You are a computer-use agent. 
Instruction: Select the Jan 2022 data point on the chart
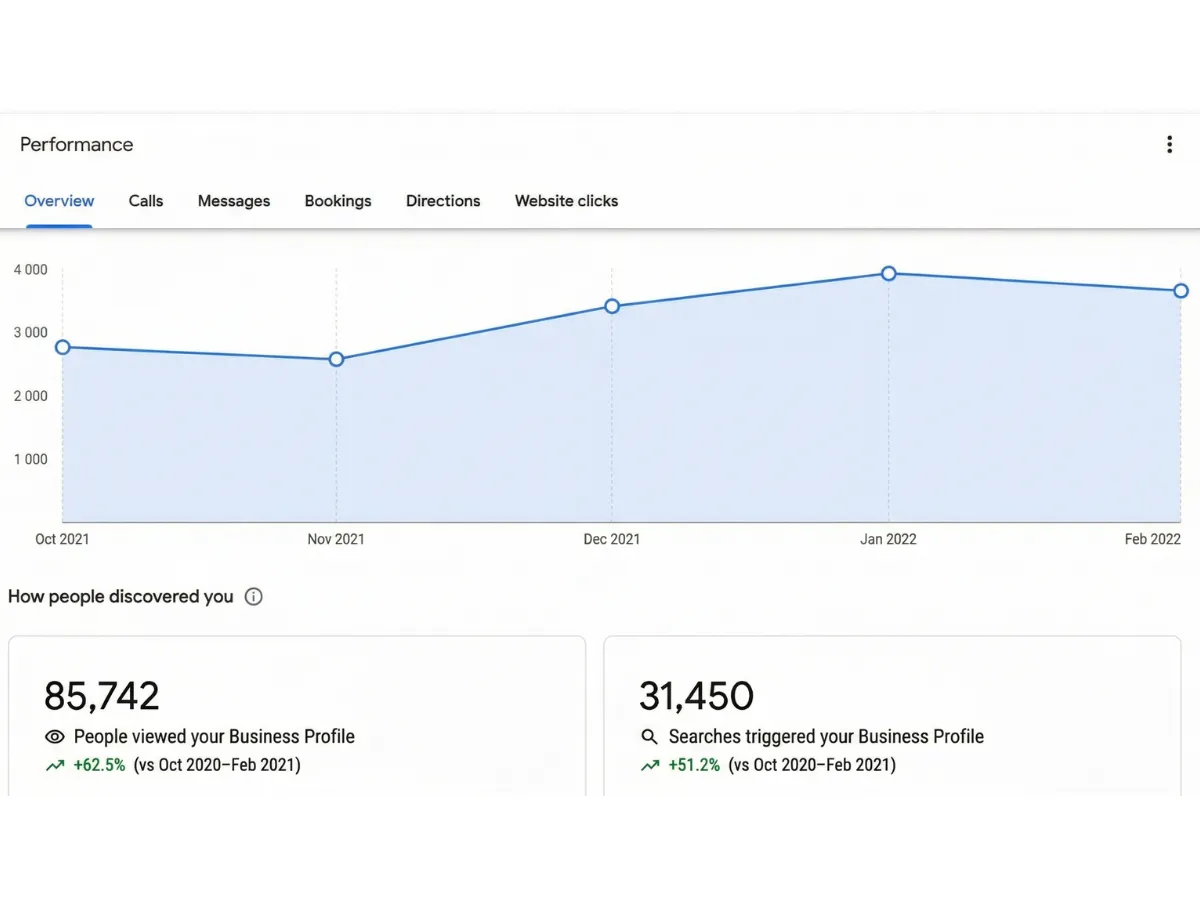(x=888, y=273)
